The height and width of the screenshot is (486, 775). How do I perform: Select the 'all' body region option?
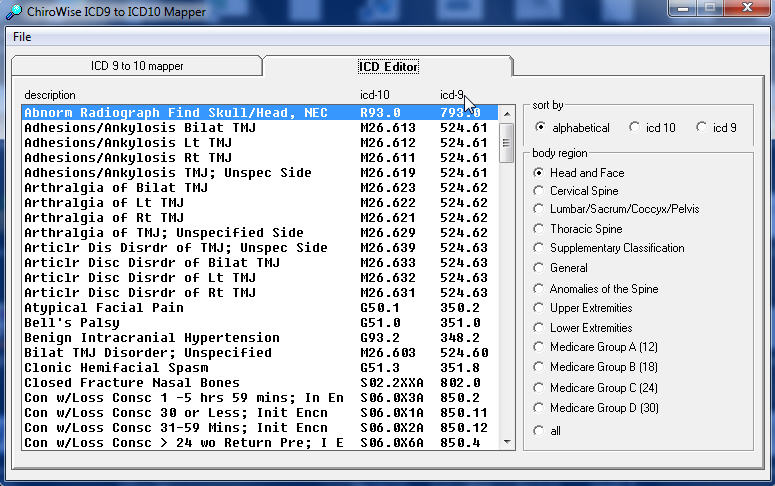point(547,431)
